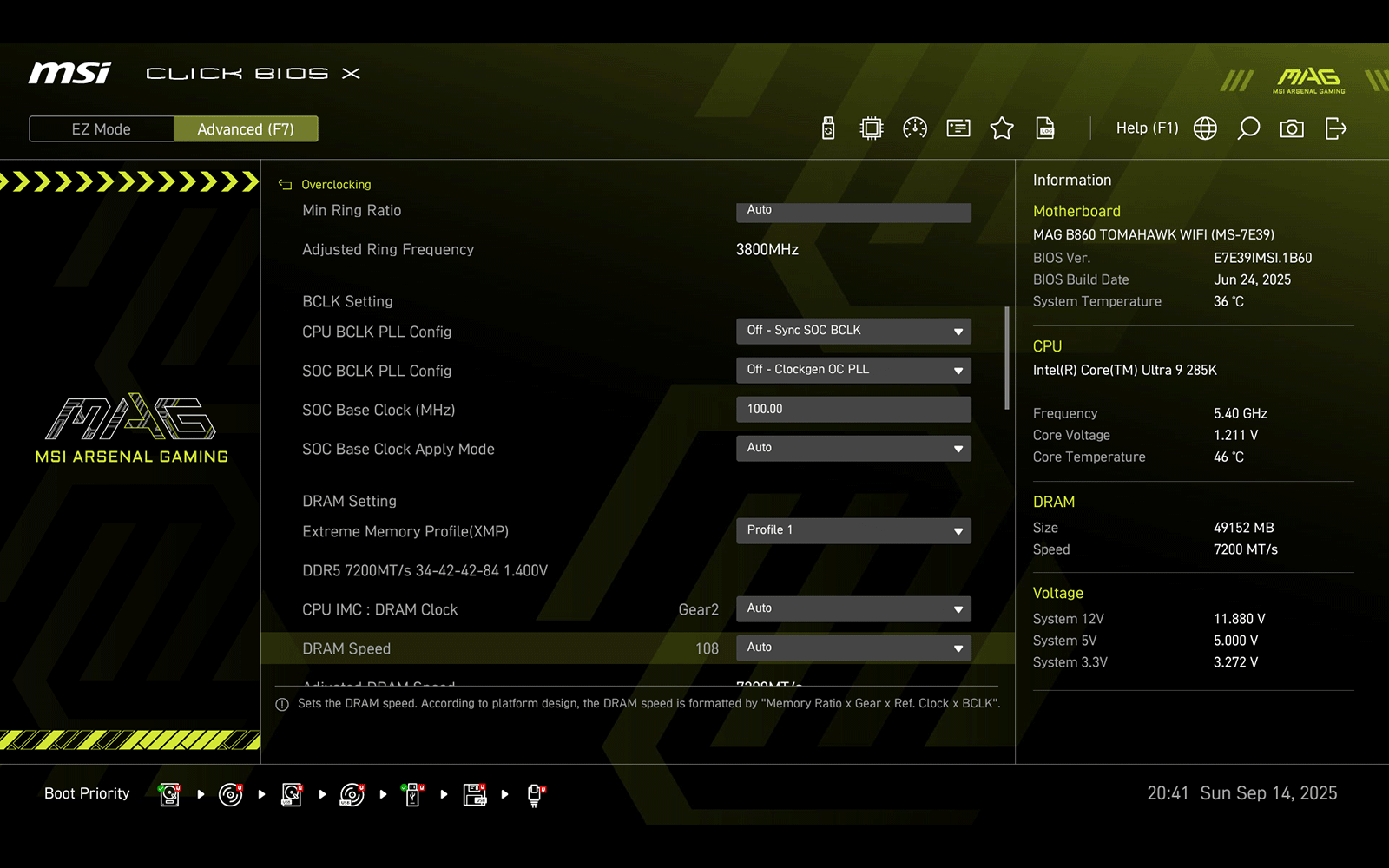The height and width of the screenshot is (868, 1389).
Task: Click the Extreme Memory Profile(XMP) label
Action: 405,531
